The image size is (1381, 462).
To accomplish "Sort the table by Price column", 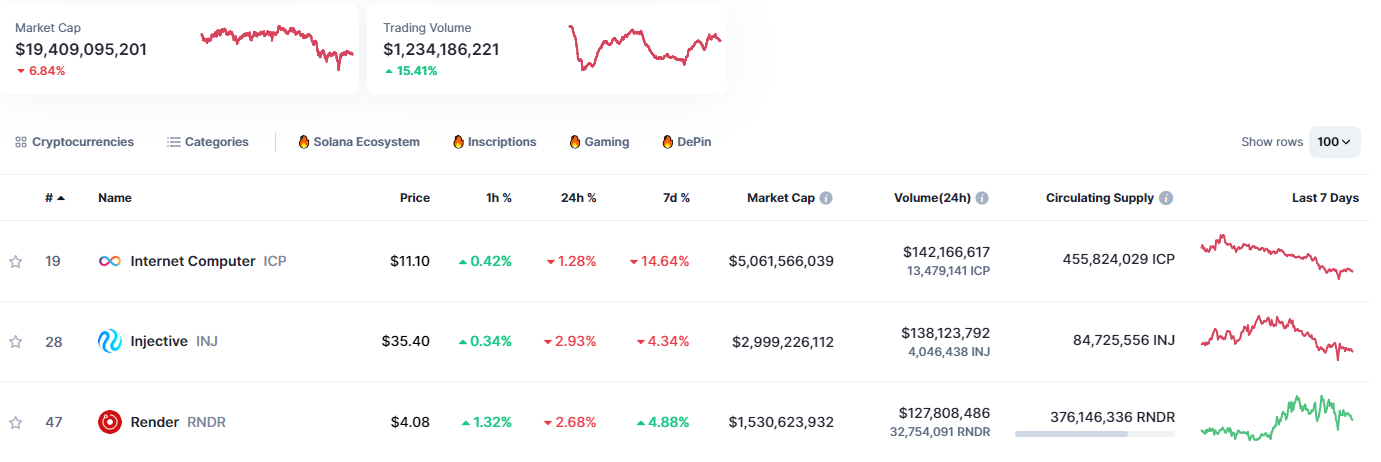I will 414,198.
